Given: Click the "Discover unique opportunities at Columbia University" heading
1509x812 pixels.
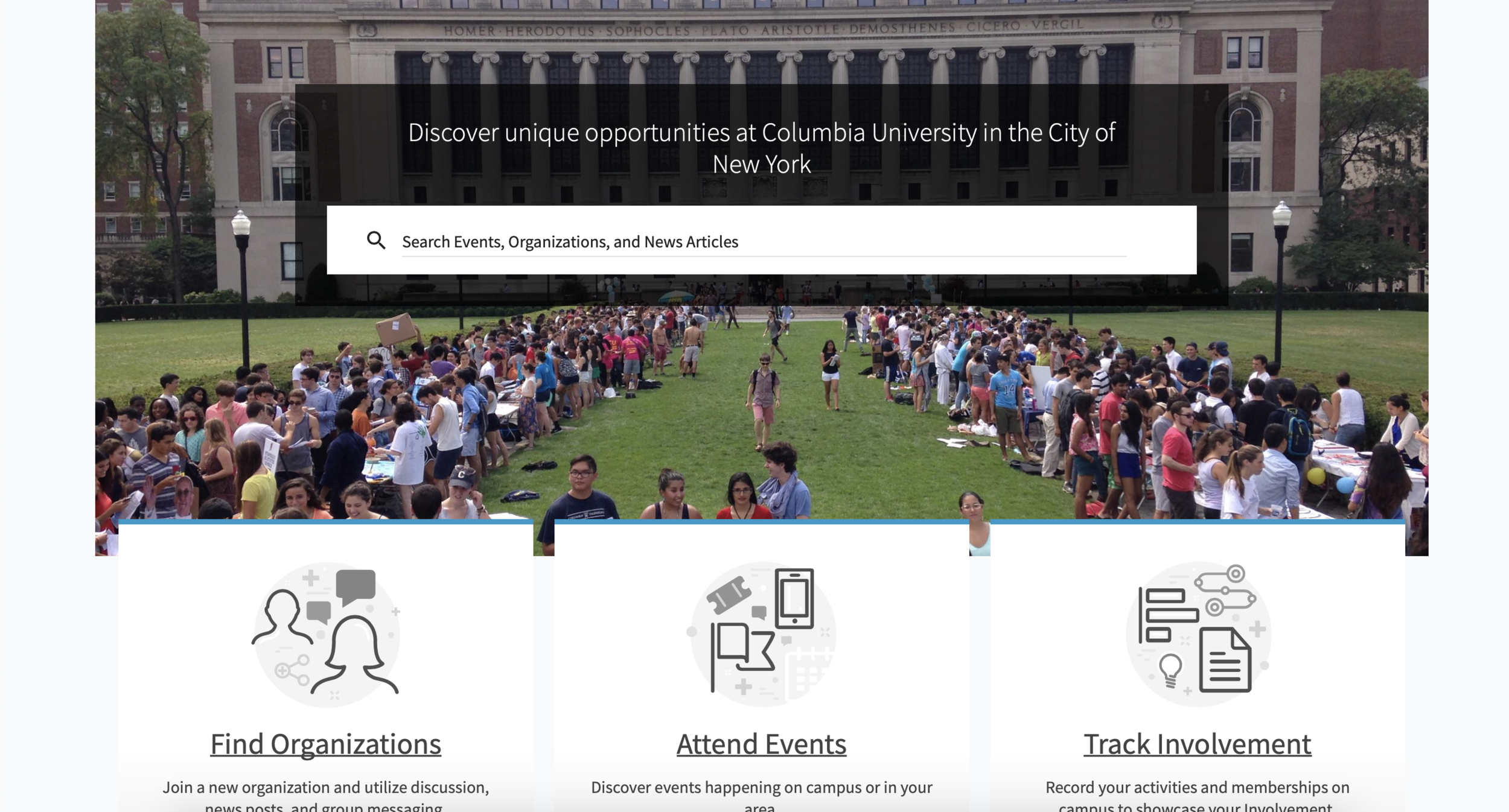Looking at the screenshot, I should point(762,148).
